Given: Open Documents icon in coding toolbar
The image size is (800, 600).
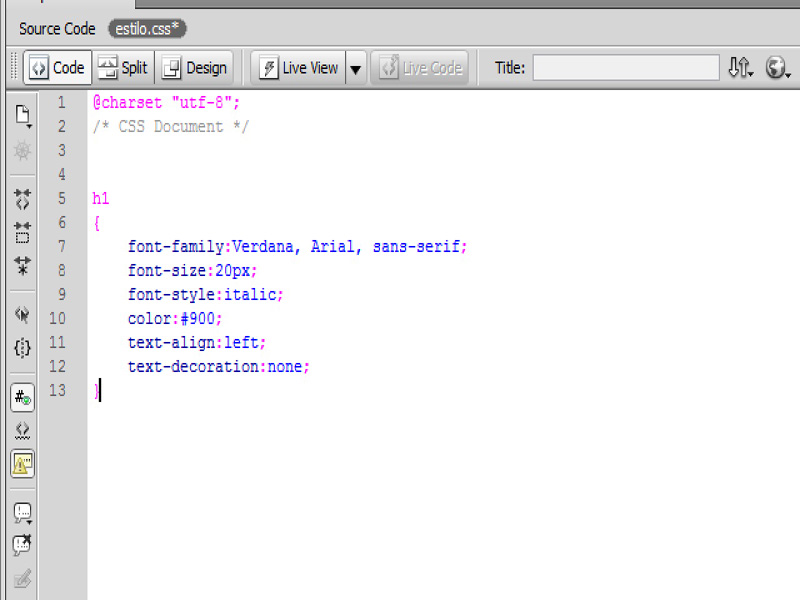Looking at the screenshot, I should pyautogui.click(x=22, y=116).
